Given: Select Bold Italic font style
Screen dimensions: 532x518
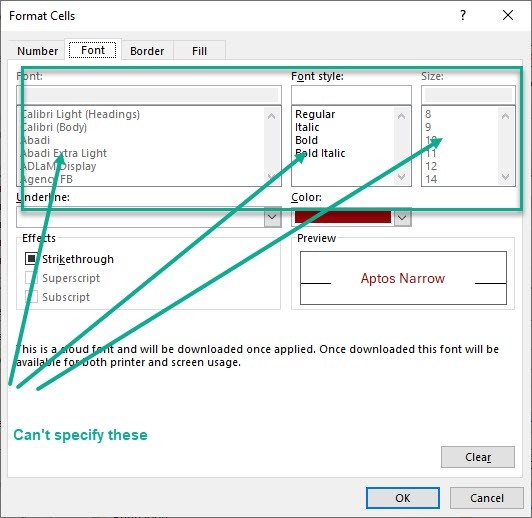Looking at the screenshot, I should (320, 153).
